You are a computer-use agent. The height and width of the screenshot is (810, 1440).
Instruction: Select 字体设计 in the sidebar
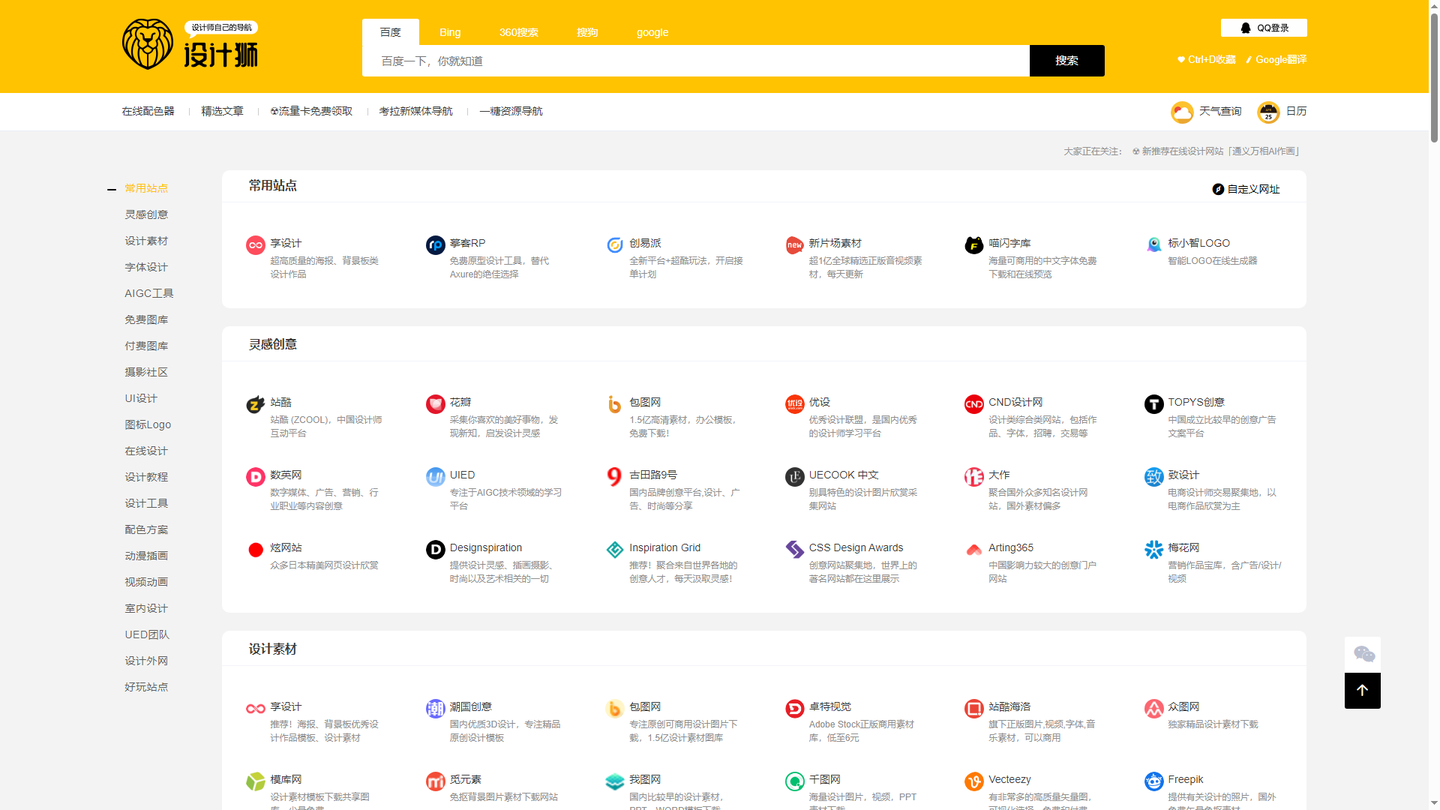click(x=146, y=267)
